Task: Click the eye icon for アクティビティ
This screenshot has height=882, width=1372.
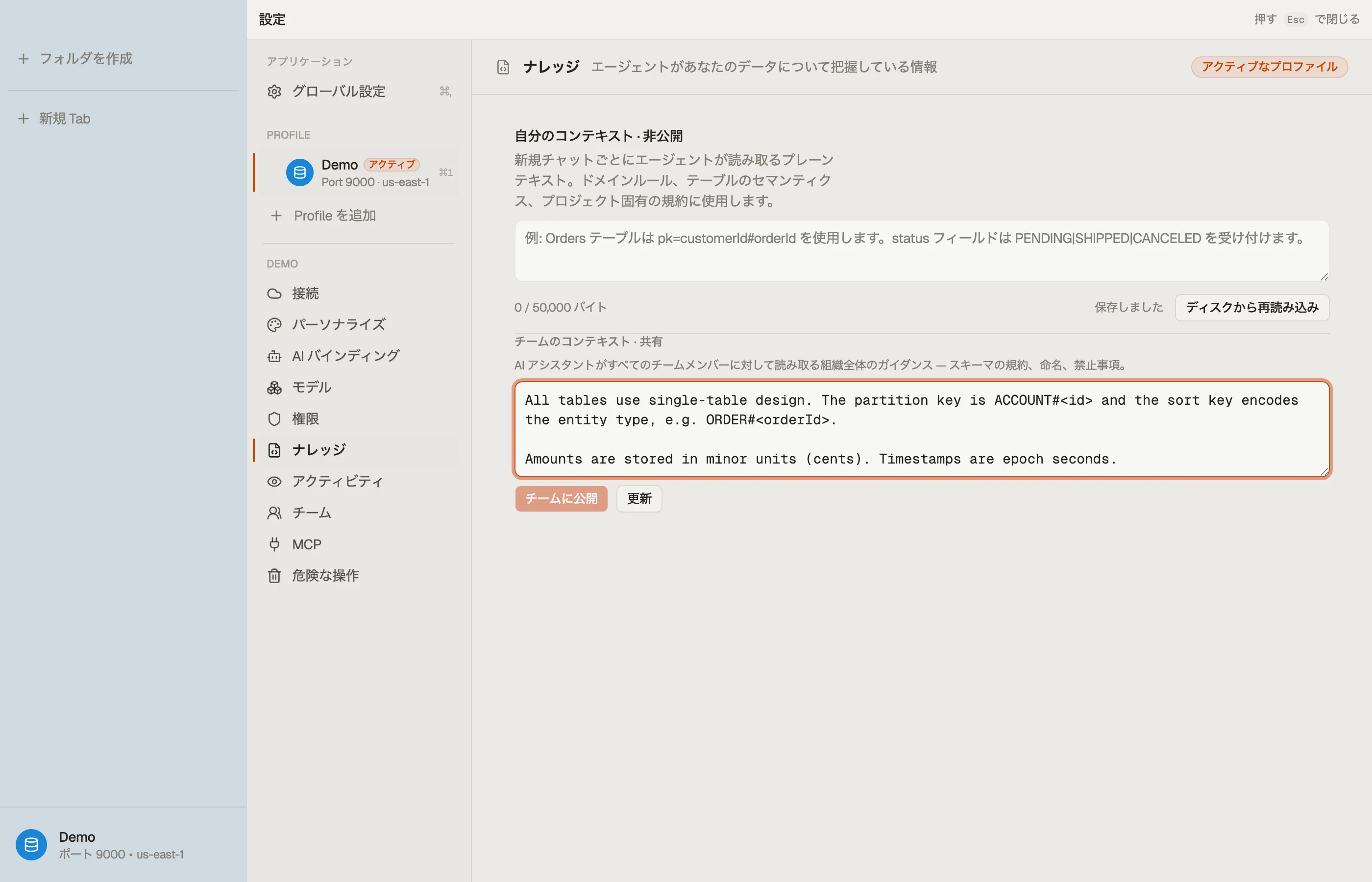Action: pyautogui.click(x=274, y=482)
